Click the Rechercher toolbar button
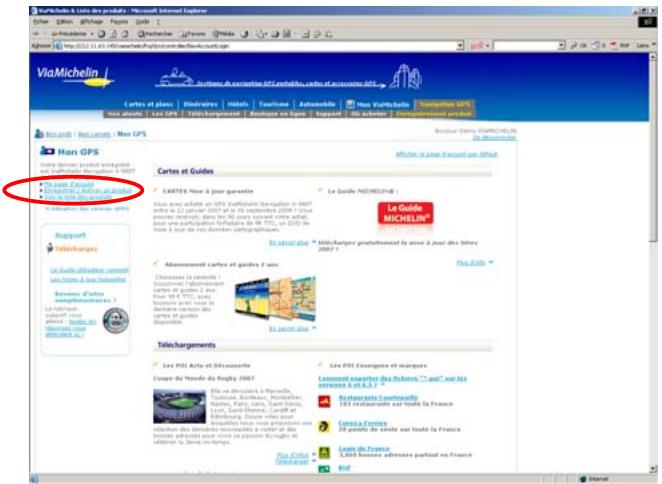This screenshot has height=484, width=662. click(x=155, y=34)
